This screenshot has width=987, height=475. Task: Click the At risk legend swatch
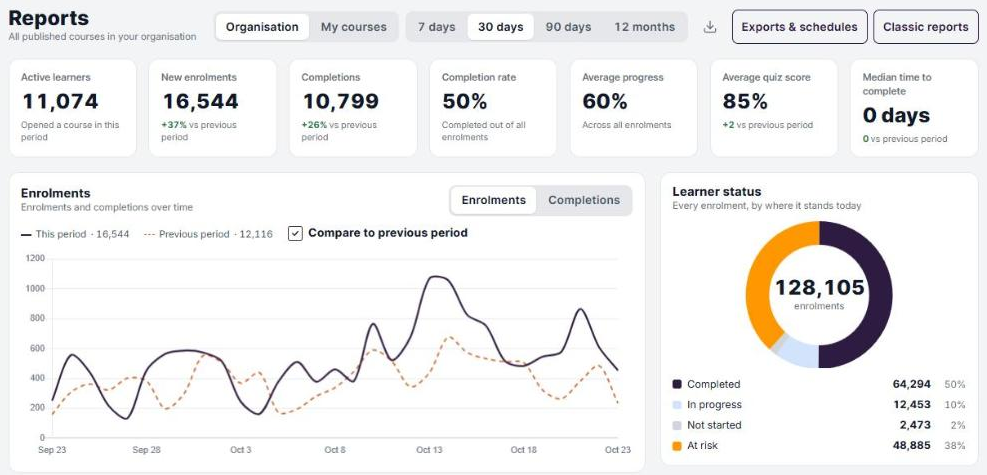click(677, 446)
